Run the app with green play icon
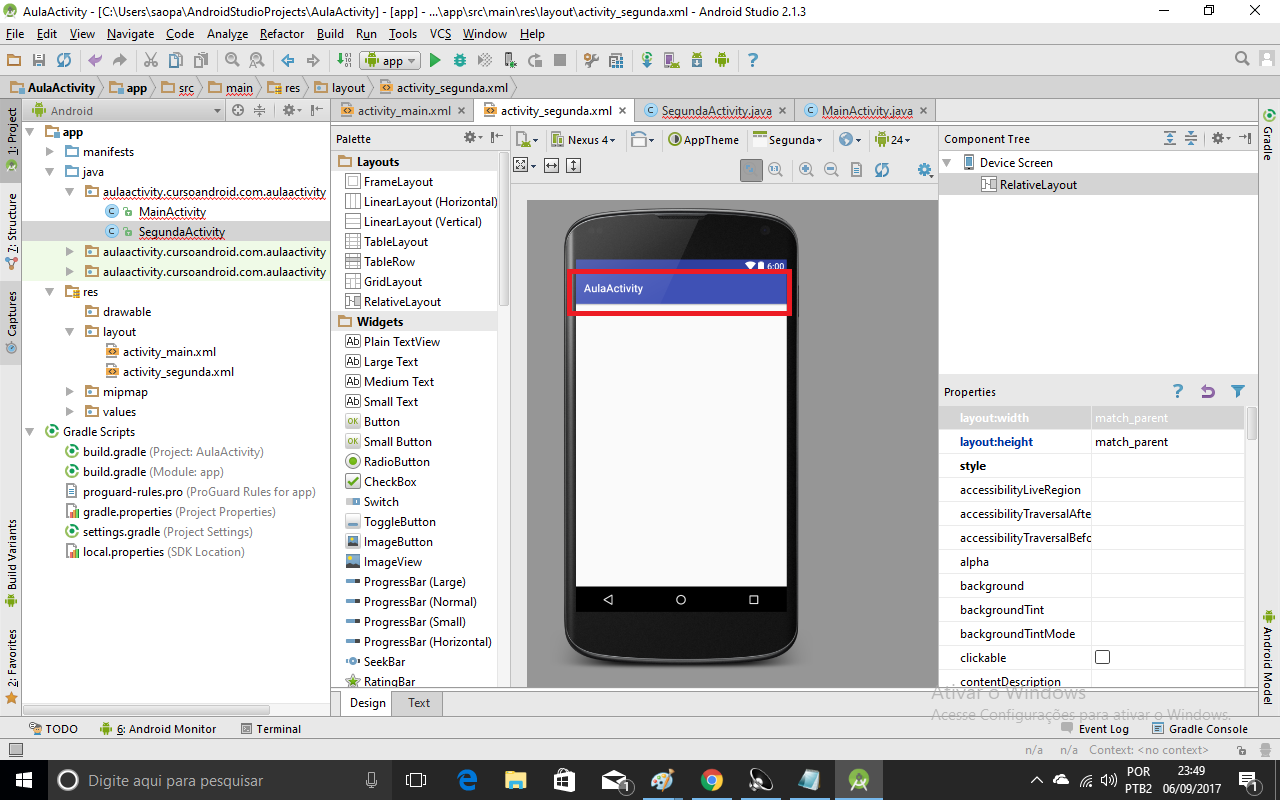1280x800 pixels. 435,60
